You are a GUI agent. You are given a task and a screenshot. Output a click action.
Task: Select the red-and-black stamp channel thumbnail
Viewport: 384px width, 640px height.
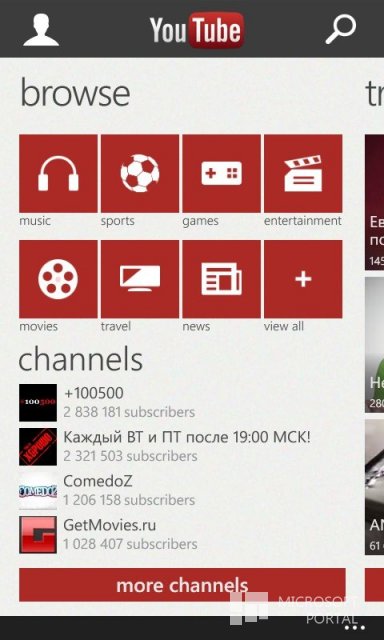(x=38, y=447)
